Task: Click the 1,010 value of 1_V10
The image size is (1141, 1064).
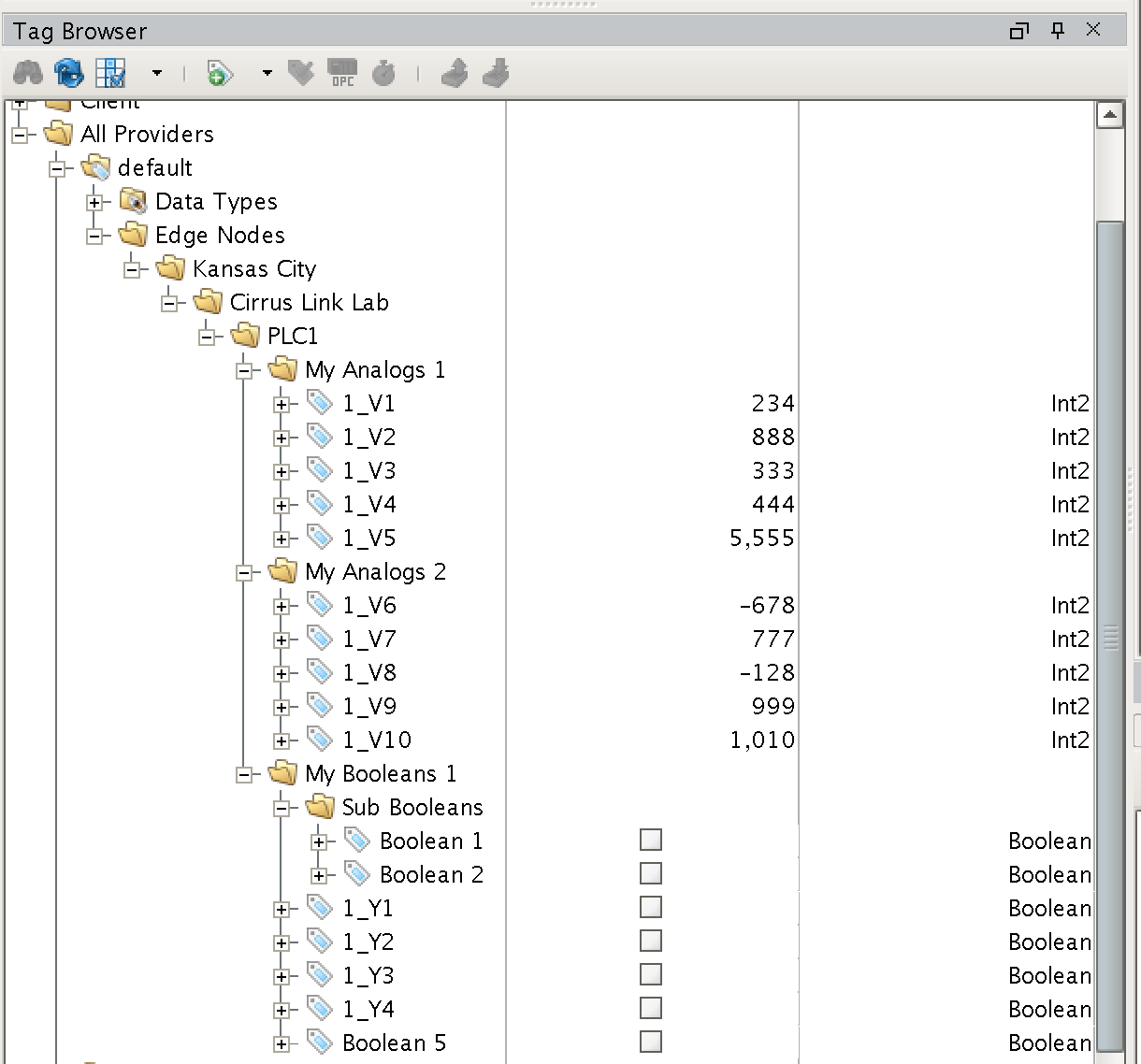Action: coord(762,740)
